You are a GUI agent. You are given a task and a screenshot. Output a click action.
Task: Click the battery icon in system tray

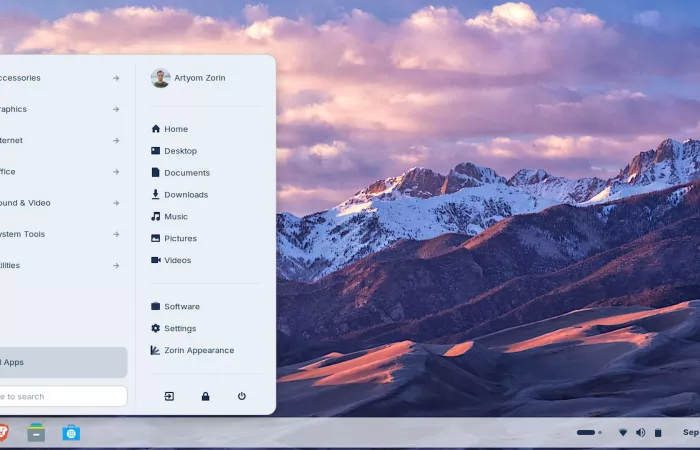(x=658, y=432)
